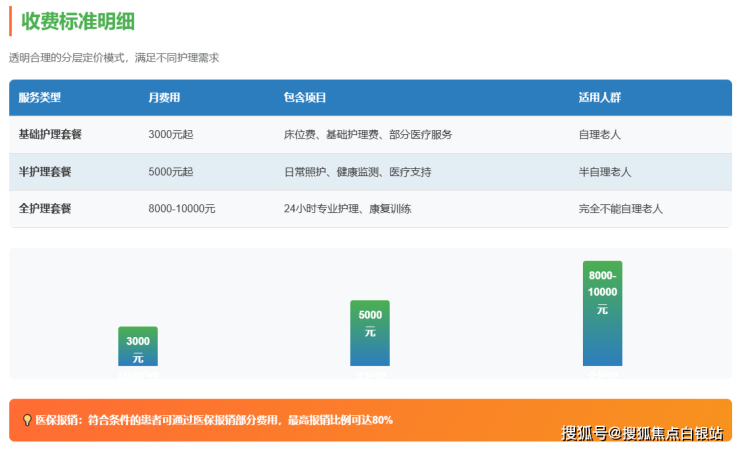Select the 基础护理套餐 row label
This screenshot has width=740, height=450.
click(50, 134)
